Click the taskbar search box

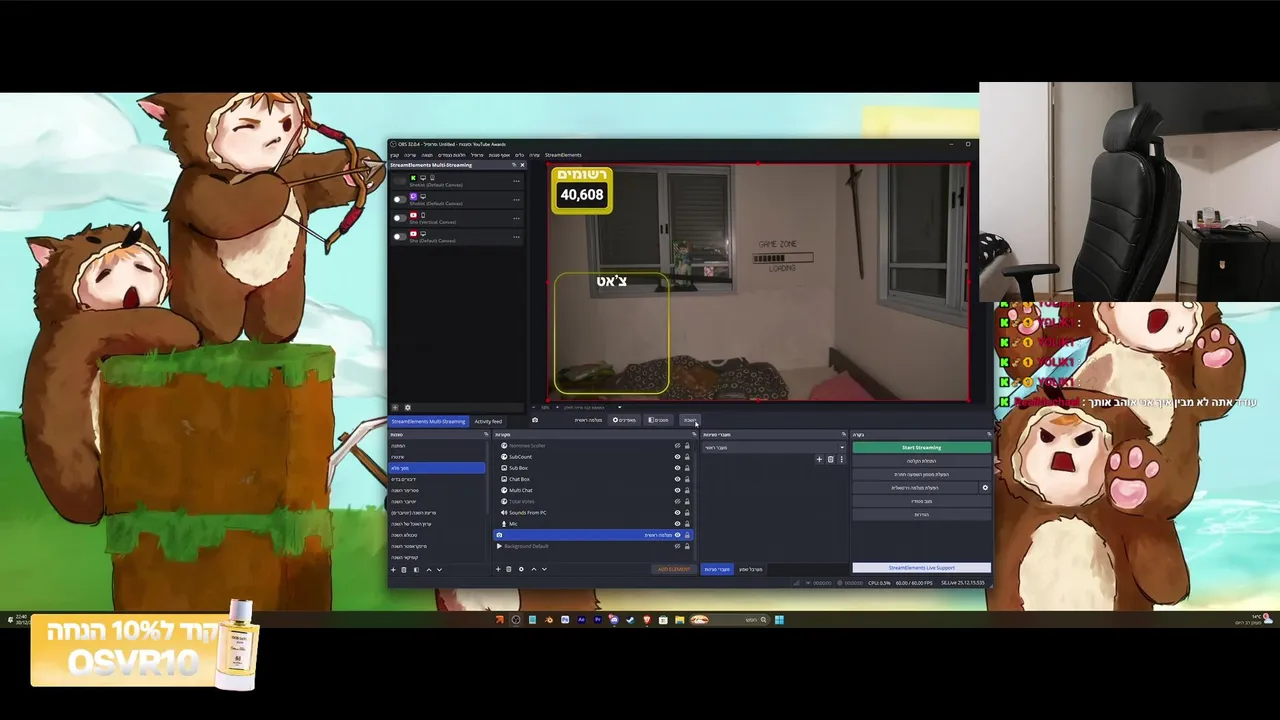click(x=730, y=620)
